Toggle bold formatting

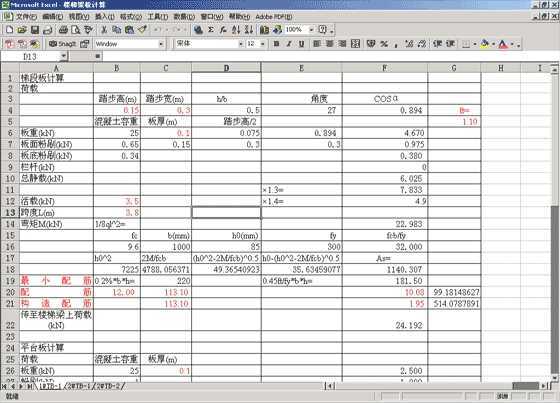pos(276,44)
